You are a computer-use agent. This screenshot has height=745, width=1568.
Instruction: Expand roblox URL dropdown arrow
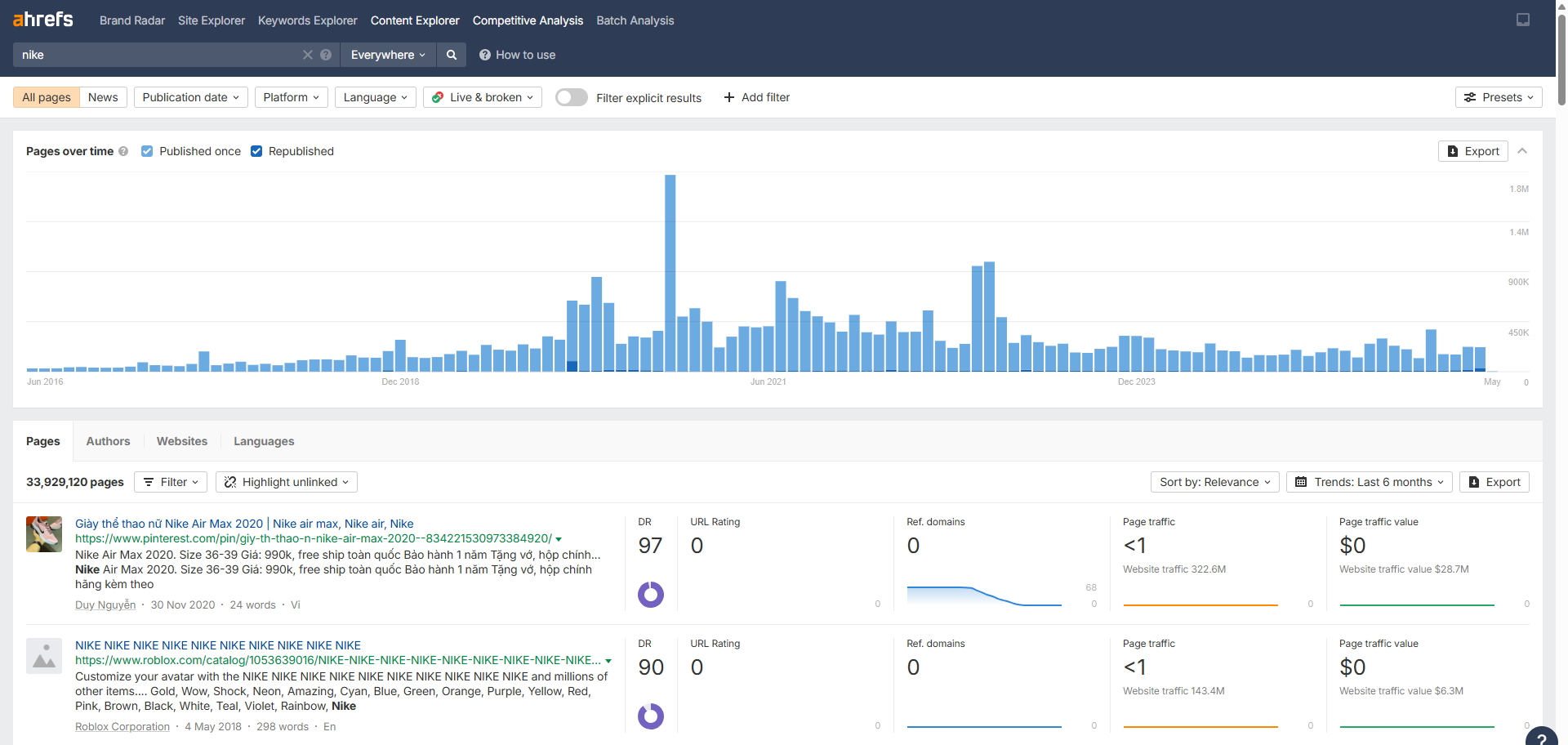pos(608,661)
